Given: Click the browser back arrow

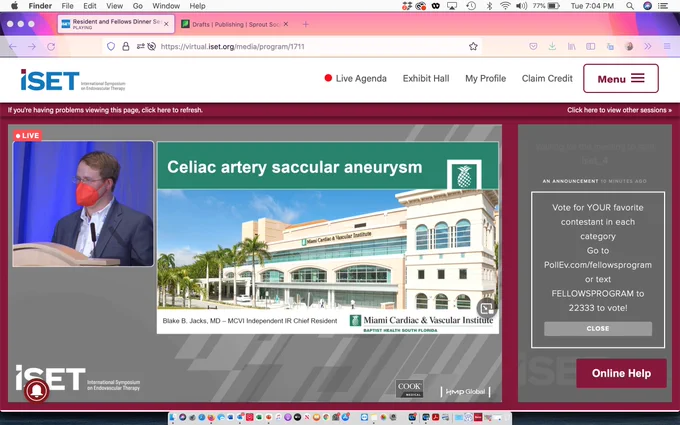Looking at the screenshot, I should [13, 46].
